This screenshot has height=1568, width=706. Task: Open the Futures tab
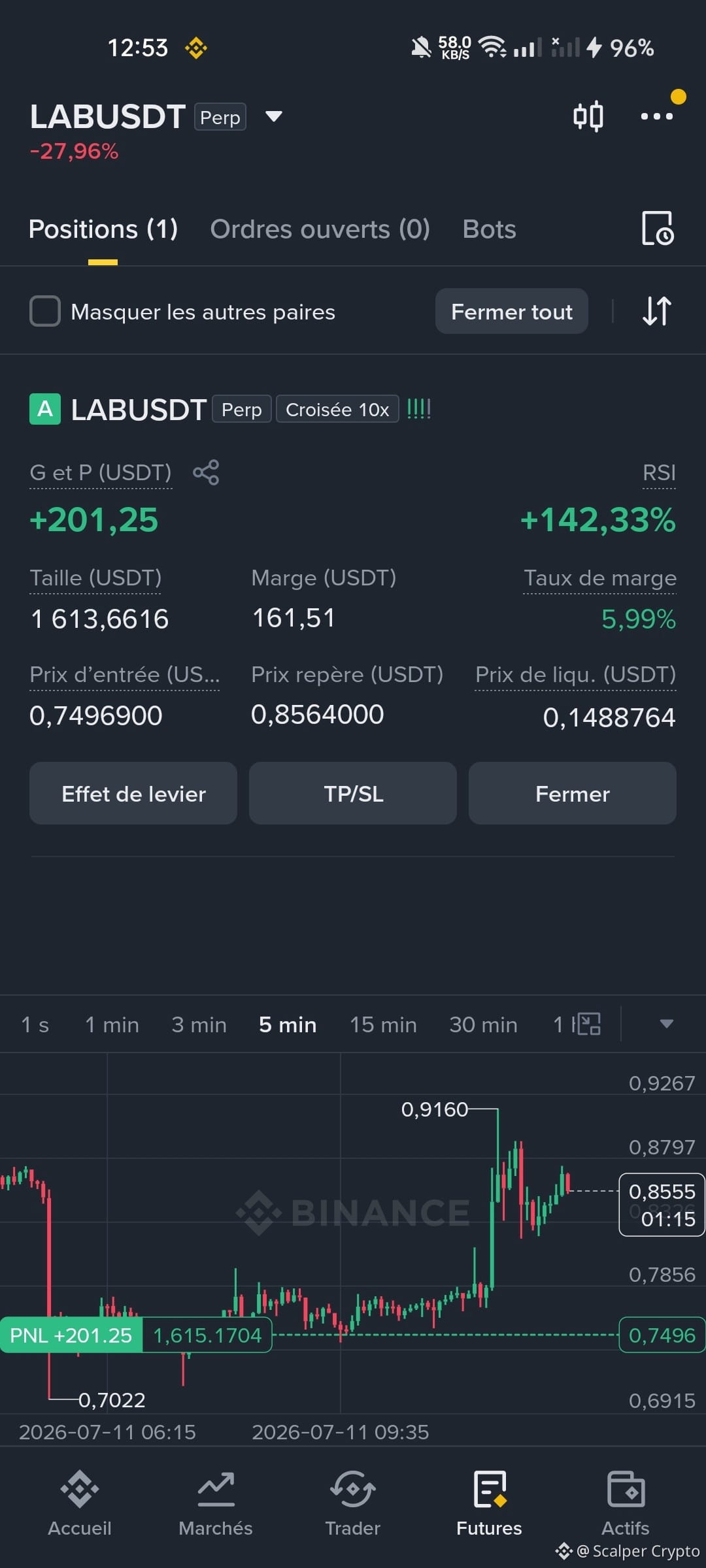tap(489, 1503)
